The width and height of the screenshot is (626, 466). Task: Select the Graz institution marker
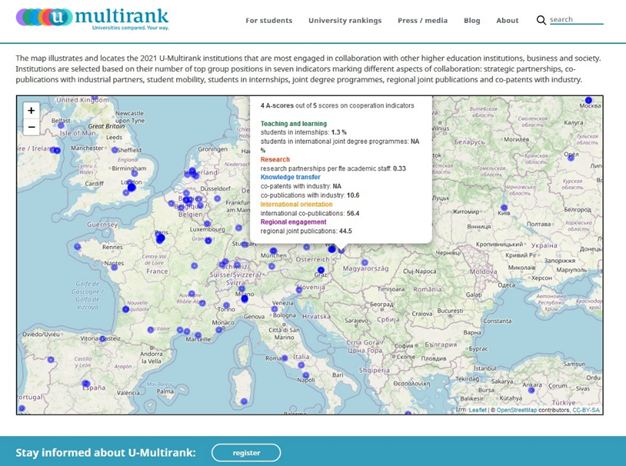pos(321,270)
